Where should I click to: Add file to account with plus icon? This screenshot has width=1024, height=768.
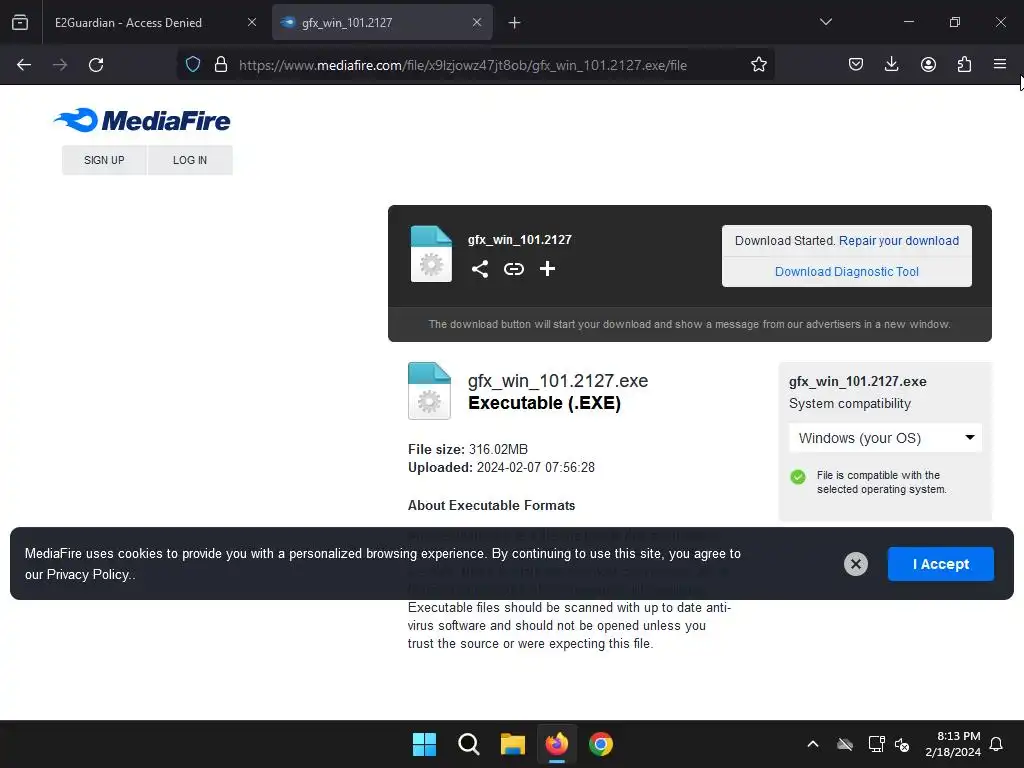tap(547, 268)
